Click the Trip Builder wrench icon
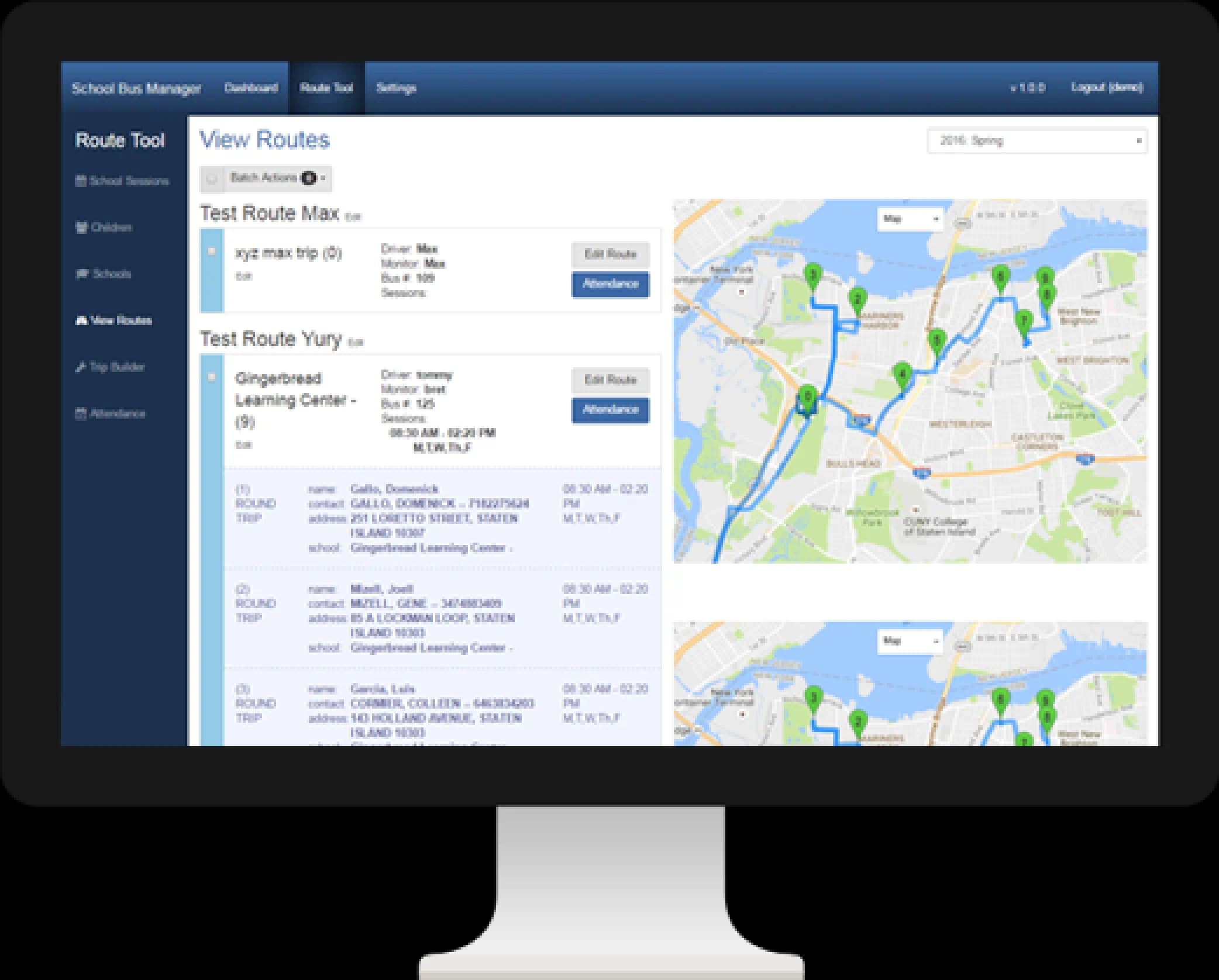 tap(81, 367)
